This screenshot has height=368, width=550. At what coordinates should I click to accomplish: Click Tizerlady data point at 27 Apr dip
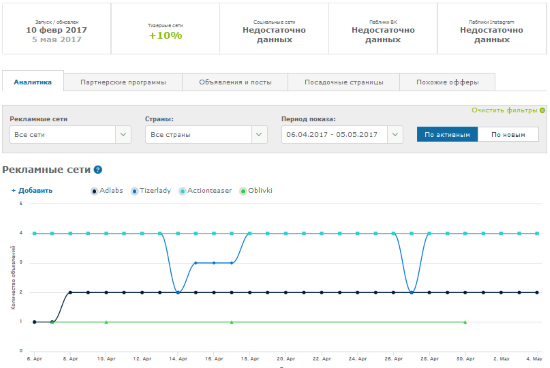(x=411, y=292)
